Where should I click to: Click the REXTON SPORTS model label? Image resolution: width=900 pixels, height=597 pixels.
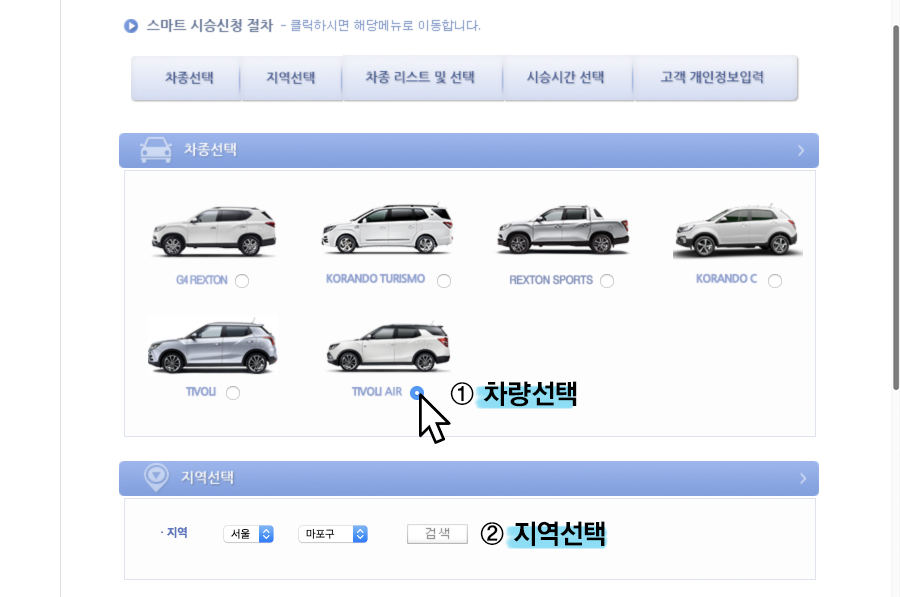tap(551, 280)
